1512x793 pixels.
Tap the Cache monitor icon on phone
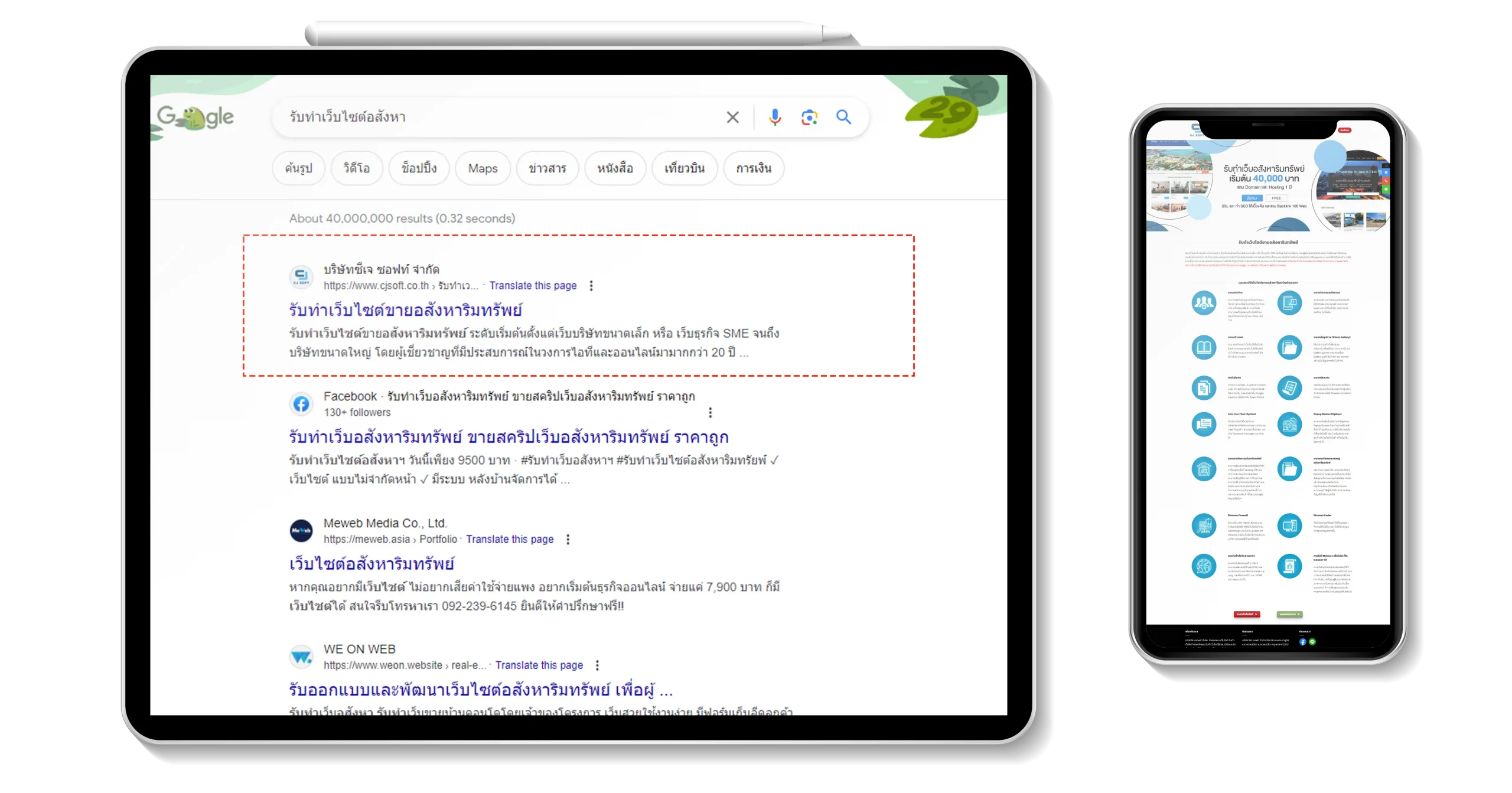click(1289, 526)
